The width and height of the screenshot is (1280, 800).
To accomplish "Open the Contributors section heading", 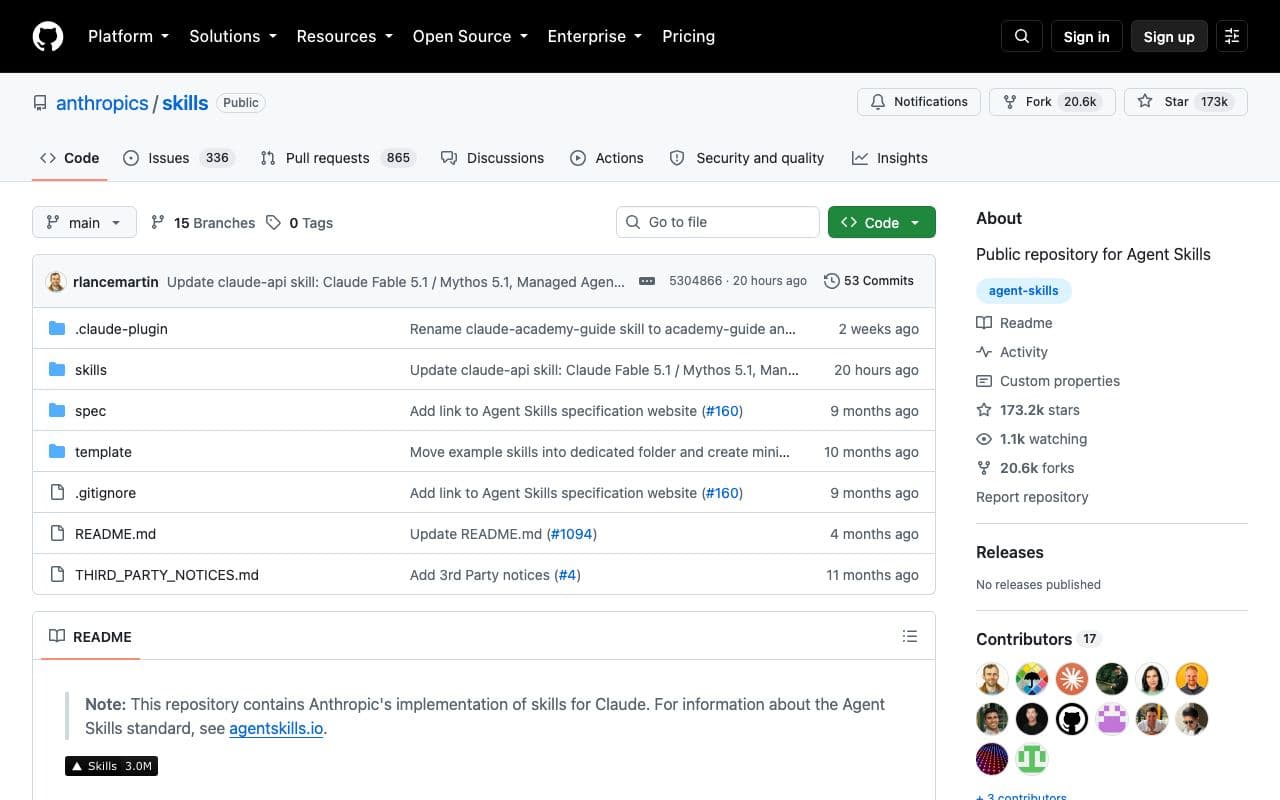I will click(x=1024, y=639).
